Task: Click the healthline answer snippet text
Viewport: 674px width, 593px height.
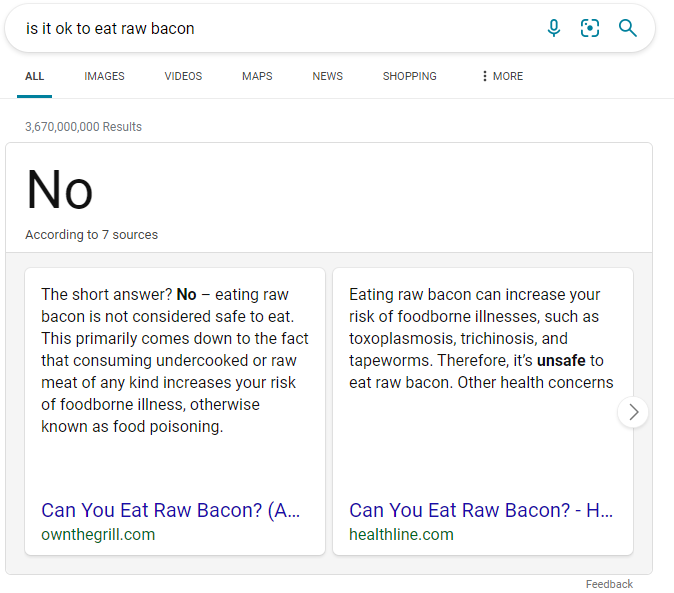Action: pyautogui.click(x=481, y=338)
